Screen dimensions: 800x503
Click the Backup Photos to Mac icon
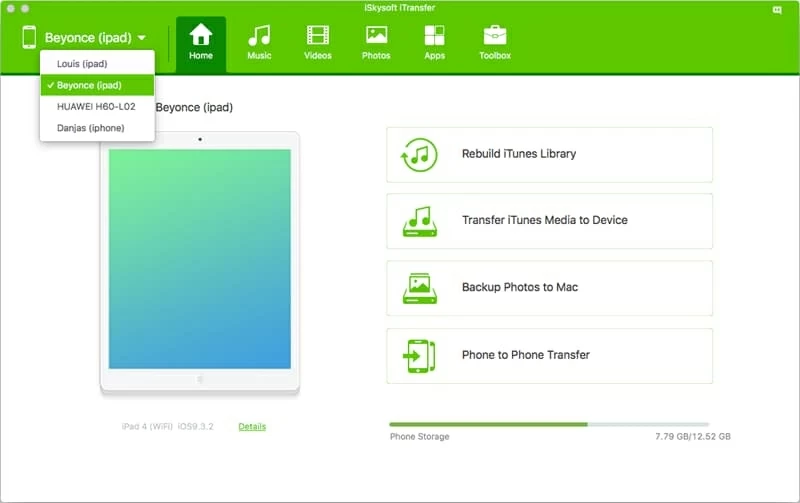pyautogui.click(x=420, y=288)
